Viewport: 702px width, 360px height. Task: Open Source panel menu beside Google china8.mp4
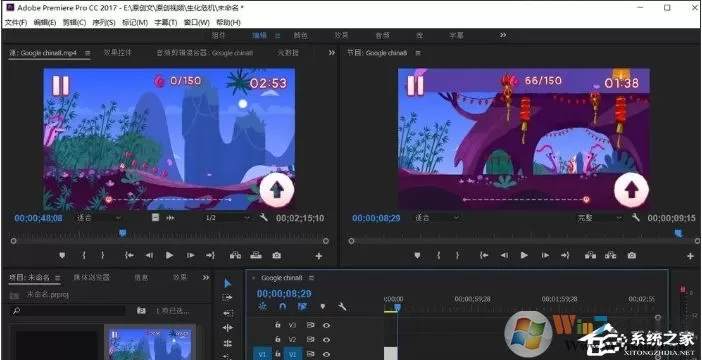(88, 53)
